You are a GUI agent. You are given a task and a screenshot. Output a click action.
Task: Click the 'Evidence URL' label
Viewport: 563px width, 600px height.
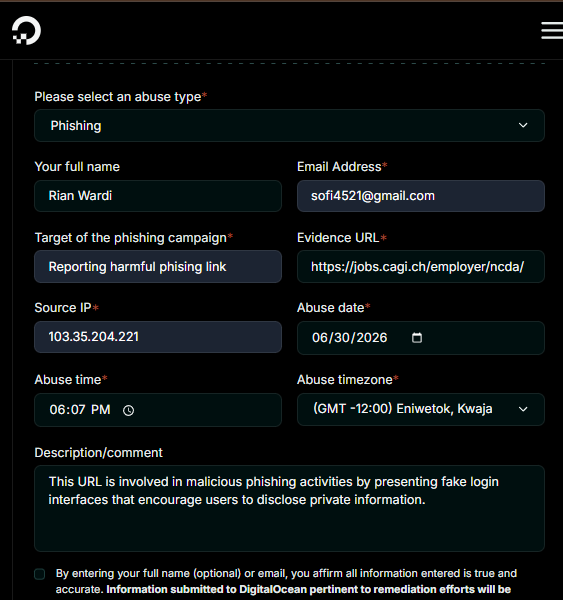(342, 238)
